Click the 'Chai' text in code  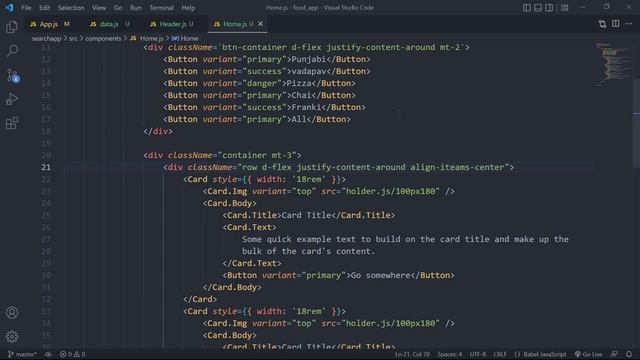coord(301,96)
